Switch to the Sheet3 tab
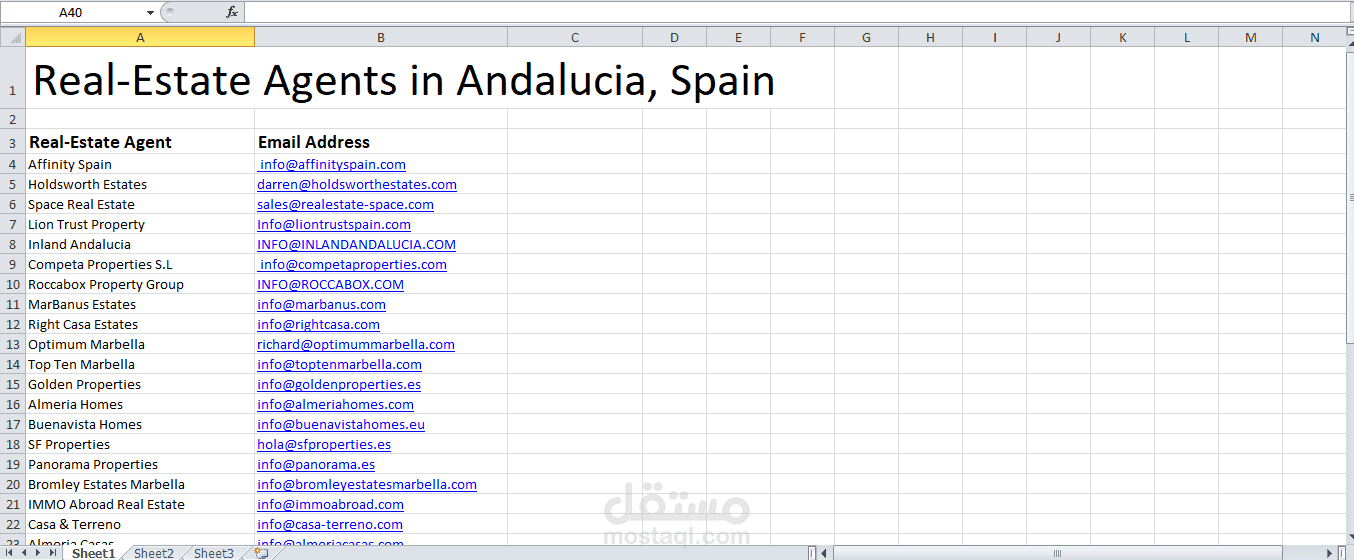1354x560 pixels. coord(213,553)
